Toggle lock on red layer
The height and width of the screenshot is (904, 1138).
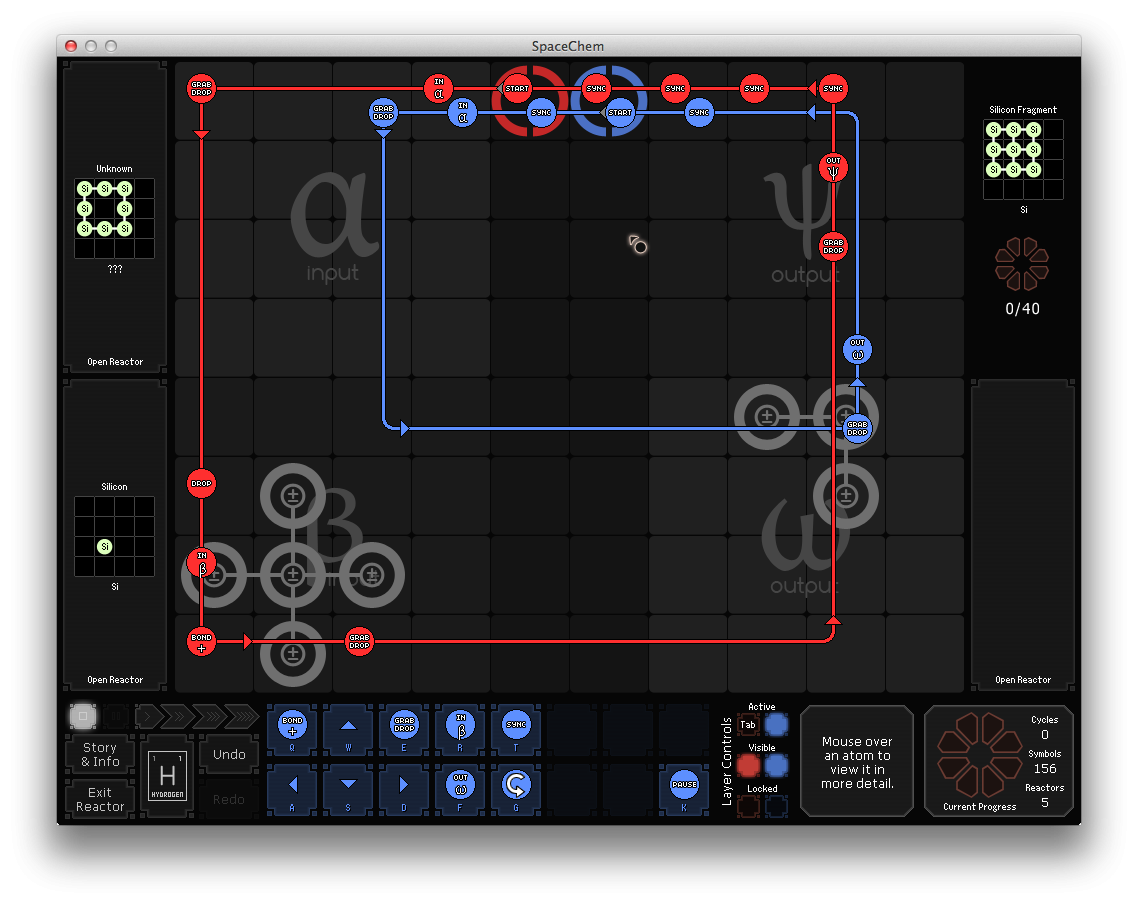[x=748, y=806]
